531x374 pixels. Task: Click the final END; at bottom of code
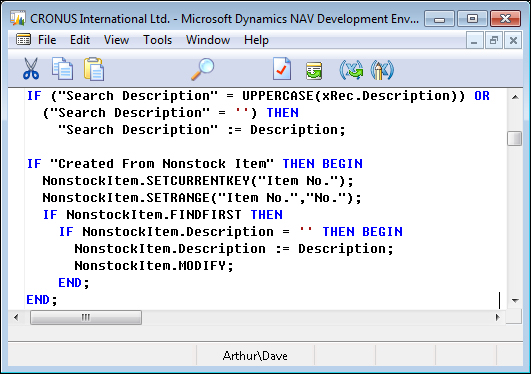[42, 299]
